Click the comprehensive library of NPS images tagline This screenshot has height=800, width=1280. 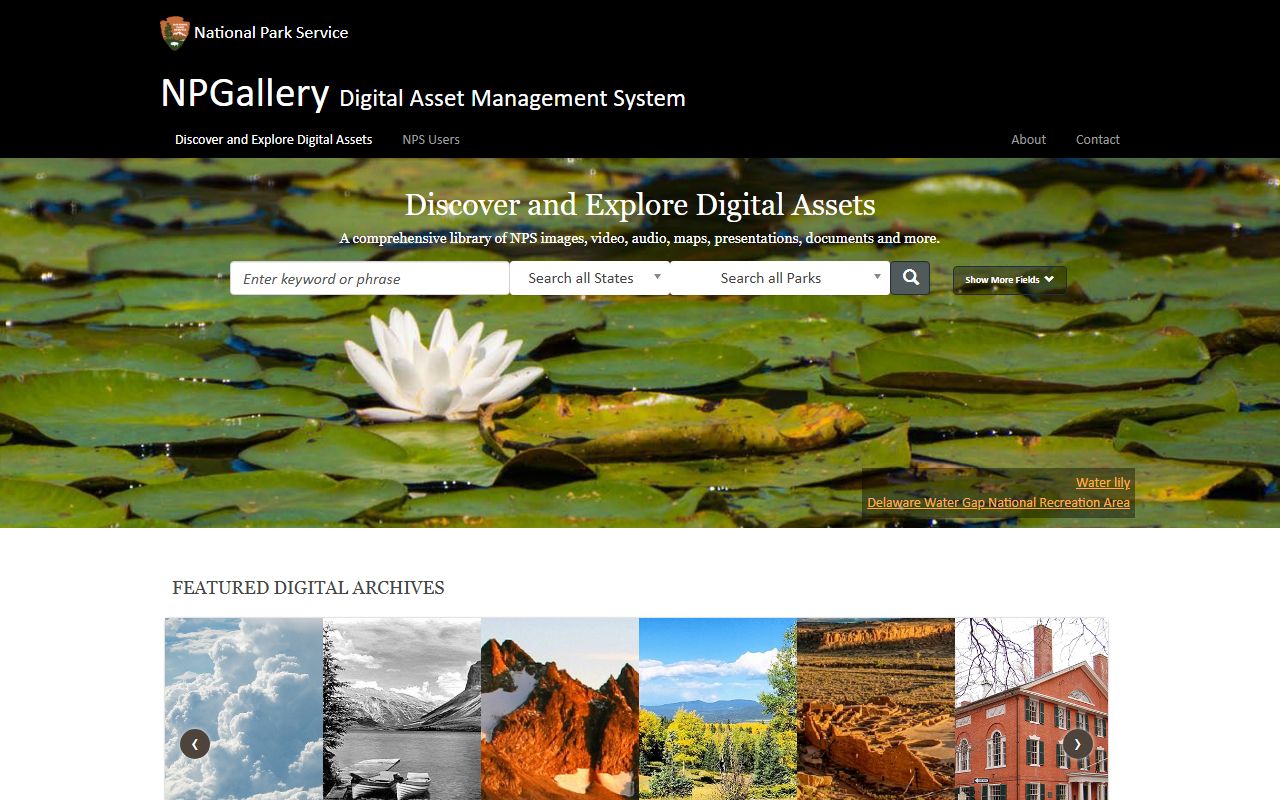(640, 239)
